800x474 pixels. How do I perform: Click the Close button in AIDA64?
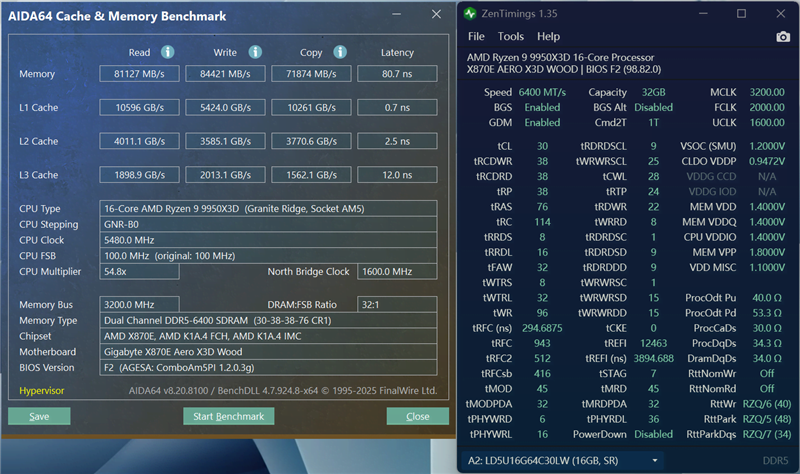click(418, 416)
